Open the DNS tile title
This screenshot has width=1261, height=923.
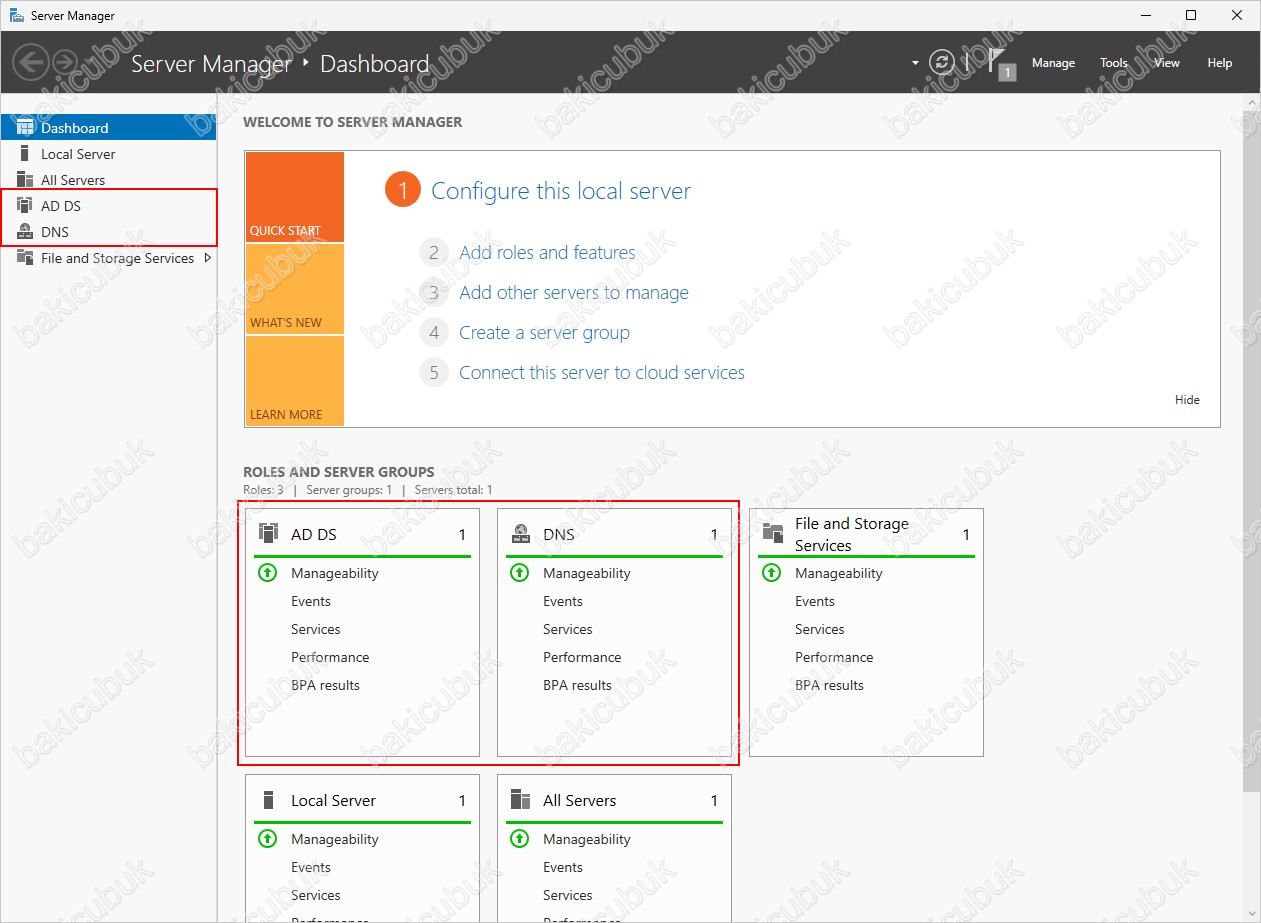559,535
